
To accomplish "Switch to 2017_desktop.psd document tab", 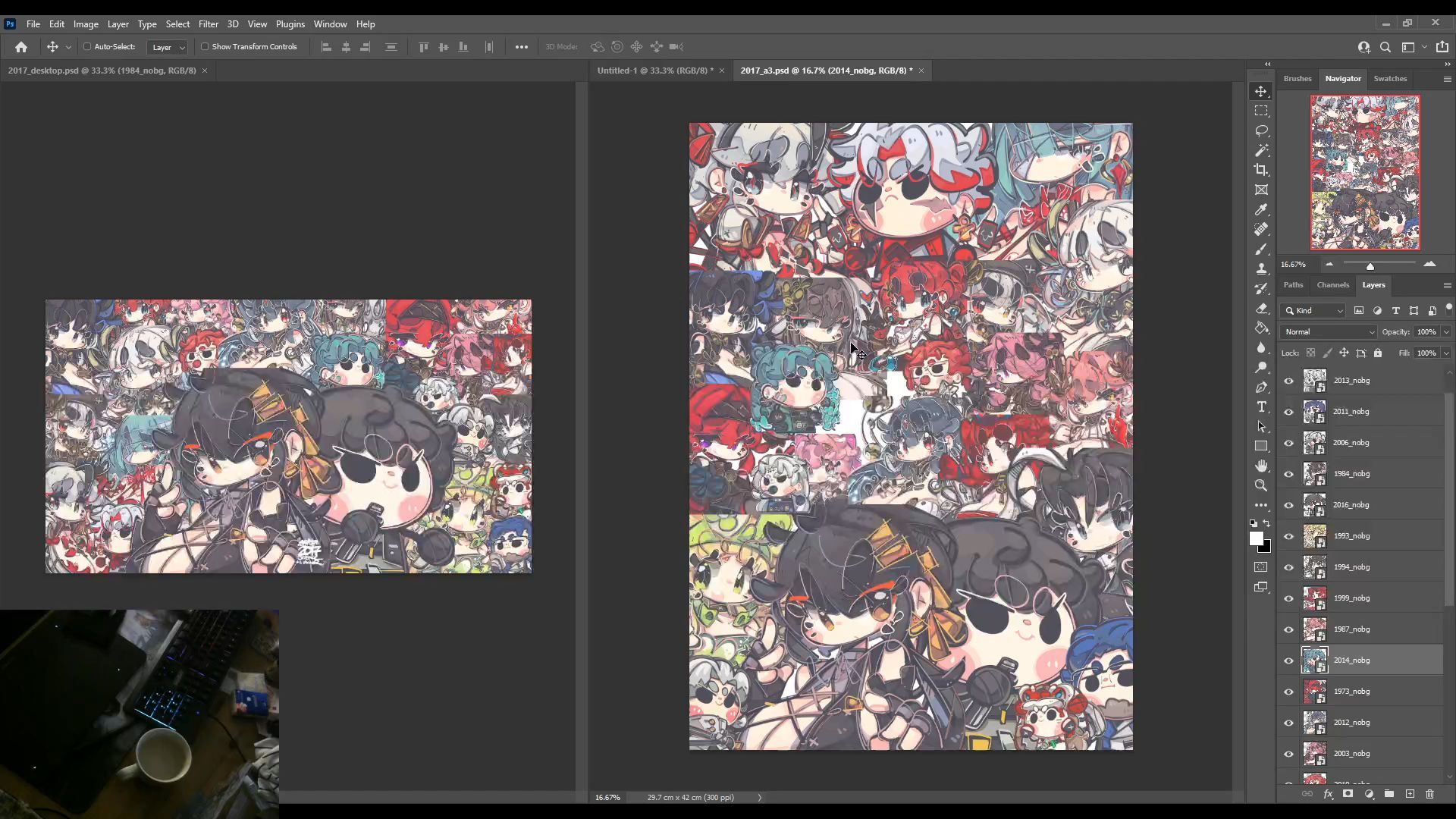I will [102, 71].
